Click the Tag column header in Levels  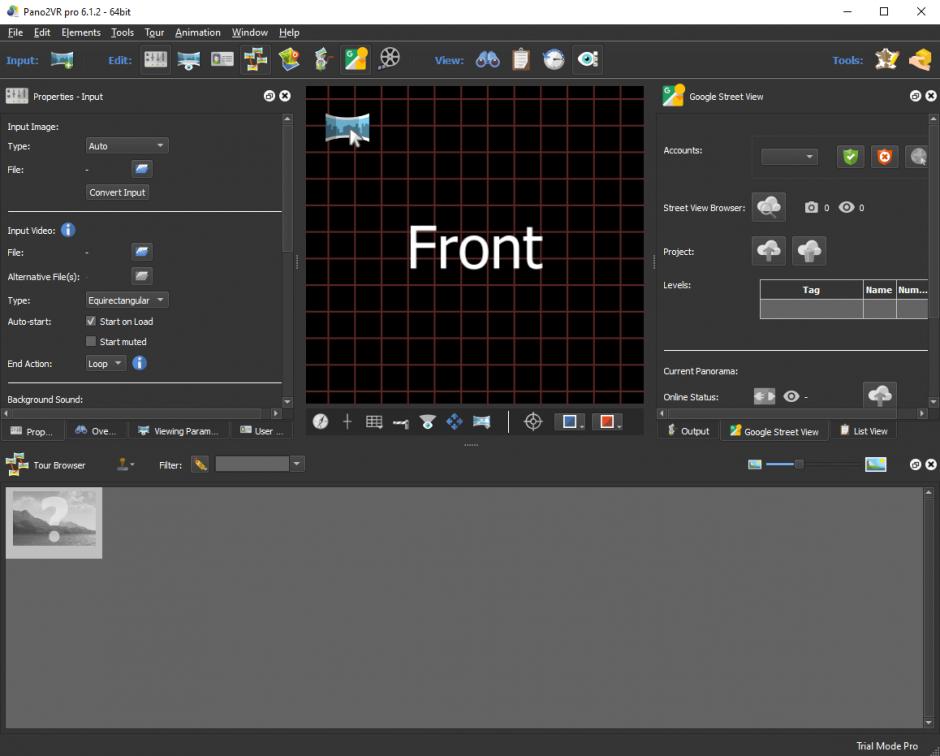coord(811,290)
